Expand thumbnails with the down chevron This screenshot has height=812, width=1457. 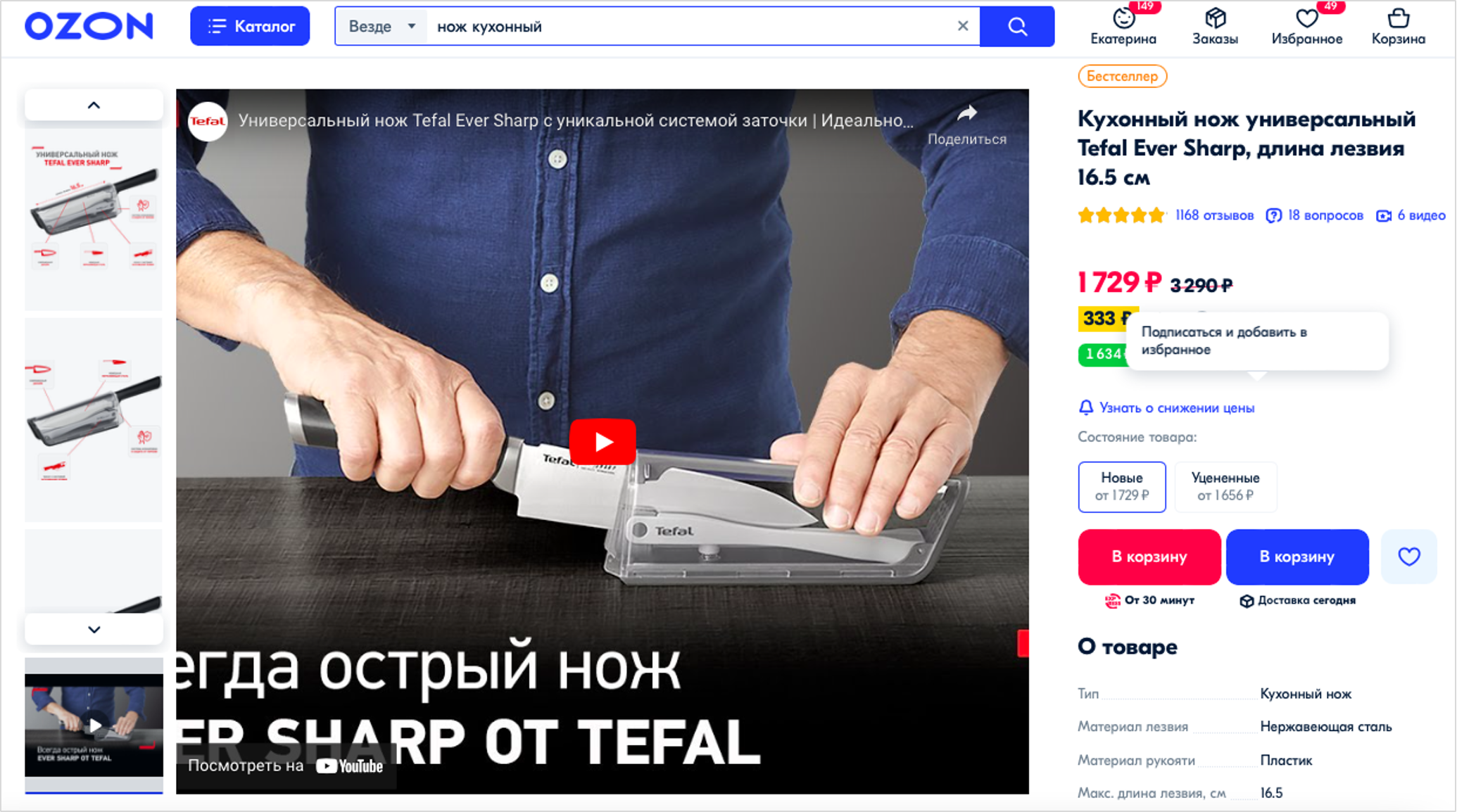(94, 629)
